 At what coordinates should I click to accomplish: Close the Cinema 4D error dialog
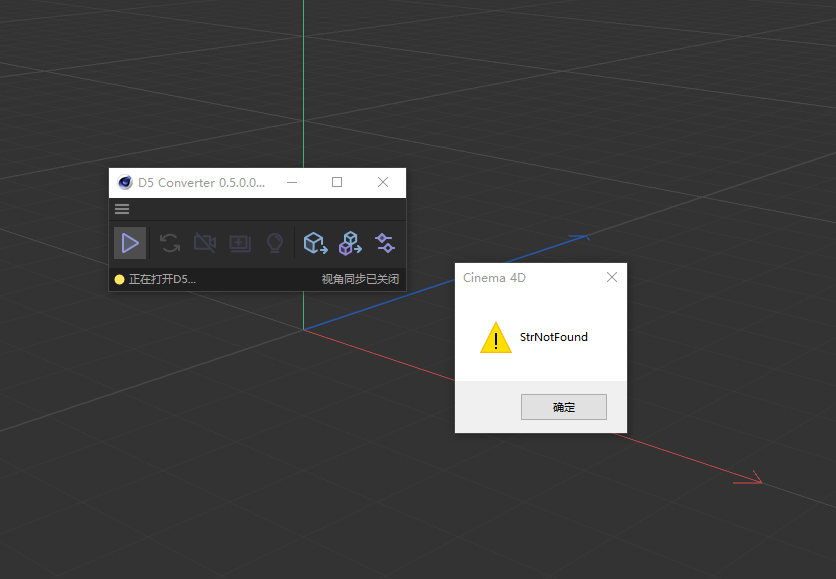pyautogui.click(x=612, y=277)
